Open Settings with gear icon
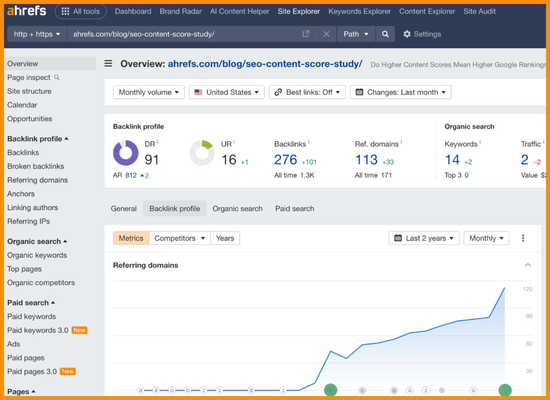This screenshot has width=550, height=400. click(x=422, y=34)
